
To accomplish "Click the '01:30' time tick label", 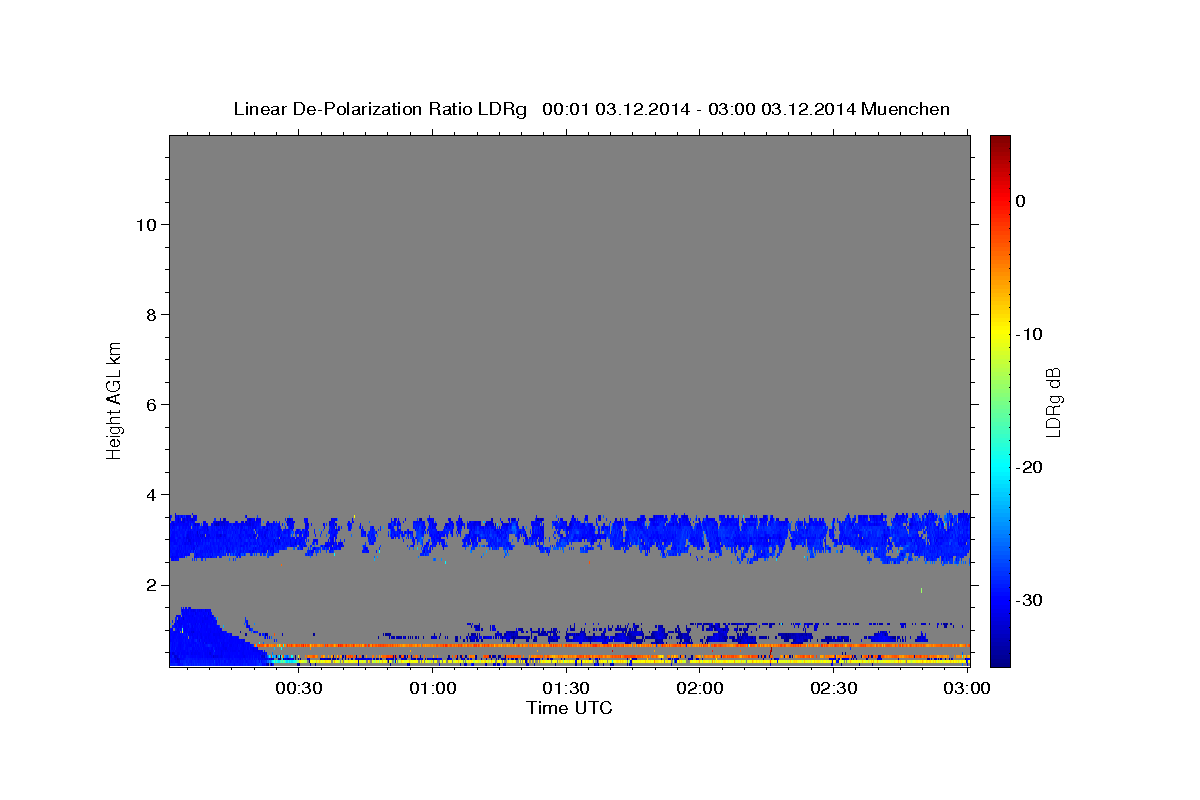I will click(x=566, y=689).
